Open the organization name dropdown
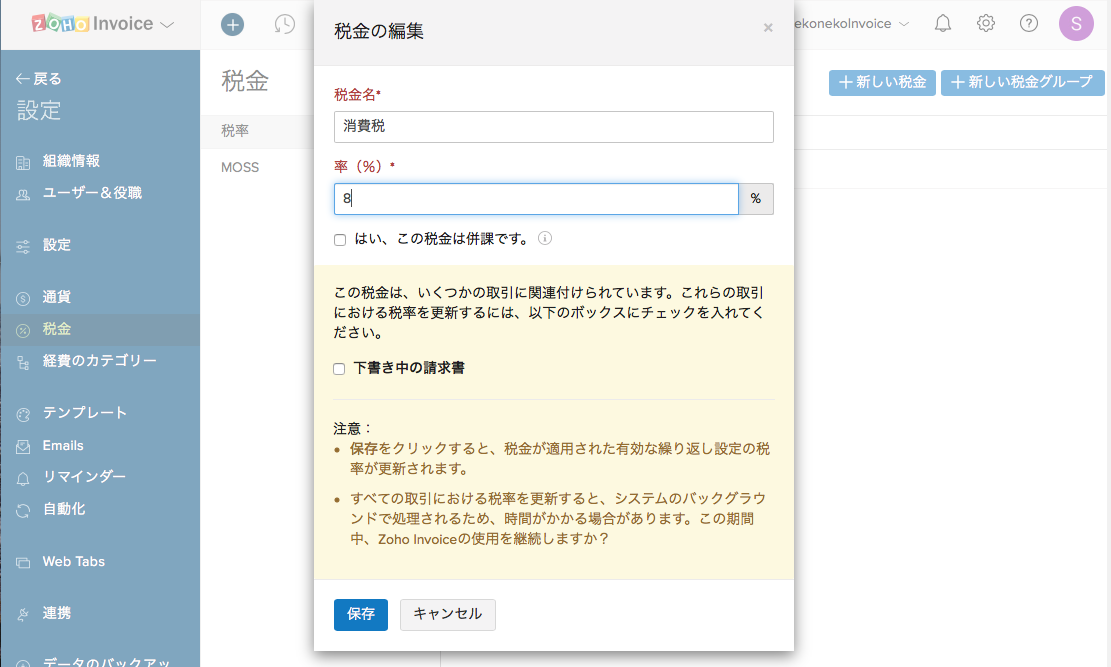The image size is (1111, 667). (850, 24)
